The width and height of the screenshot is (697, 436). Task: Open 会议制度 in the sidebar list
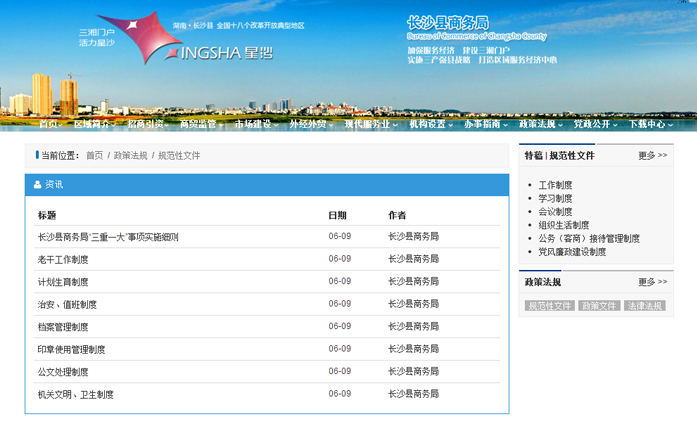point(555,212)
